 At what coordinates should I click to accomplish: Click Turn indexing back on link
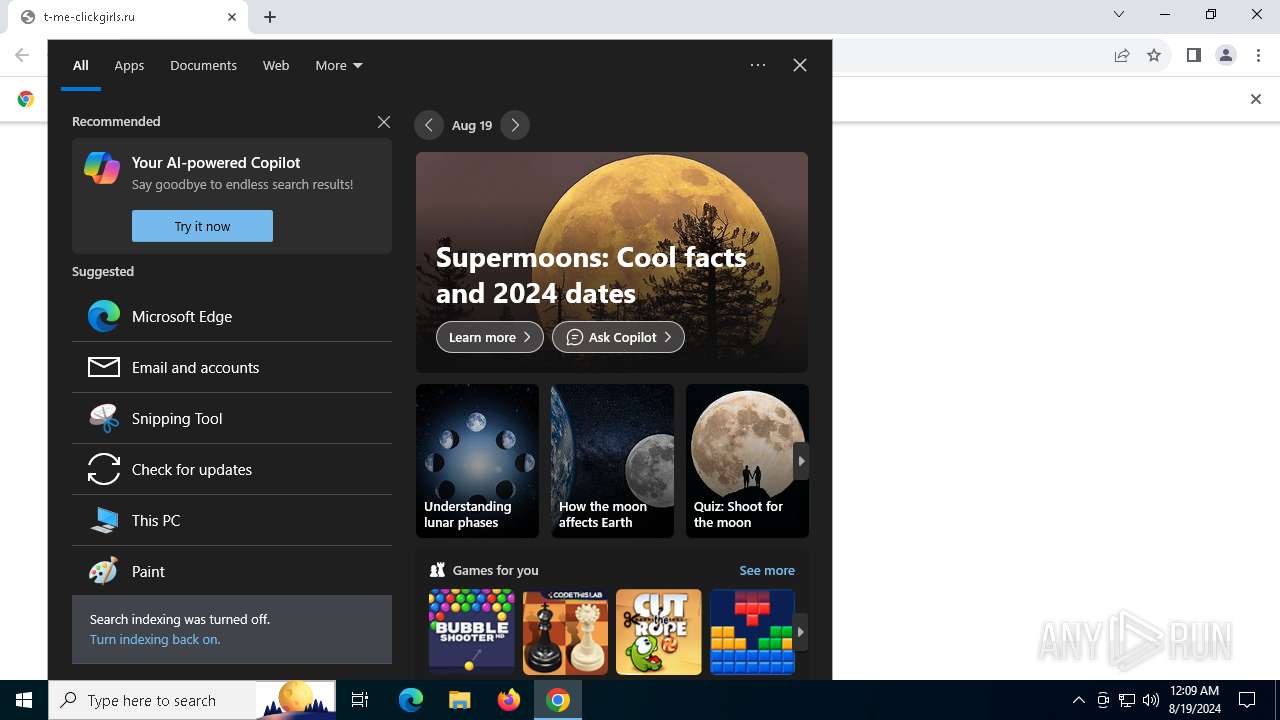[155, 639]
